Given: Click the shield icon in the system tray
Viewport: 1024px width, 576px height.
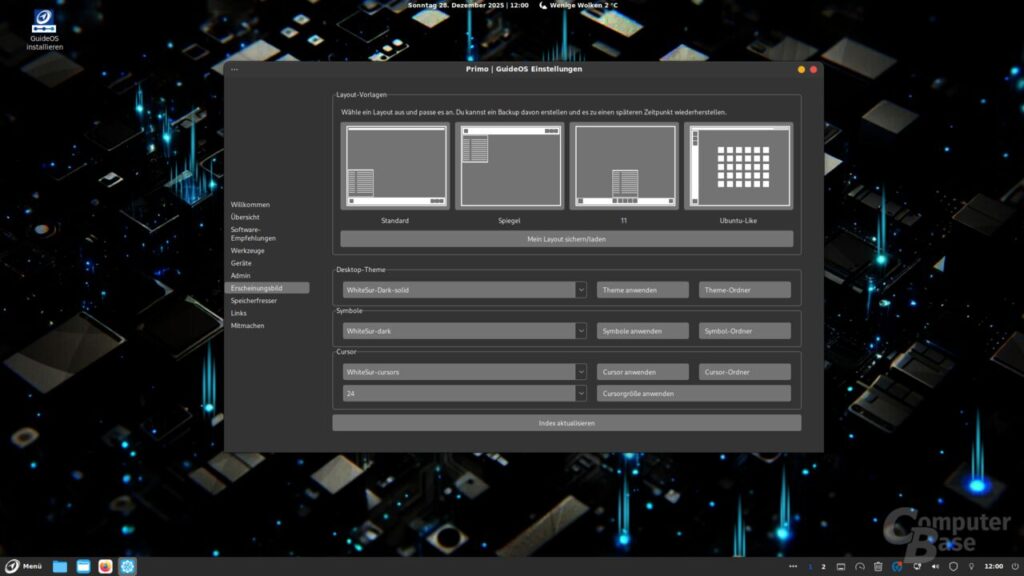Looking at the screenshot, I should [953, 566].
